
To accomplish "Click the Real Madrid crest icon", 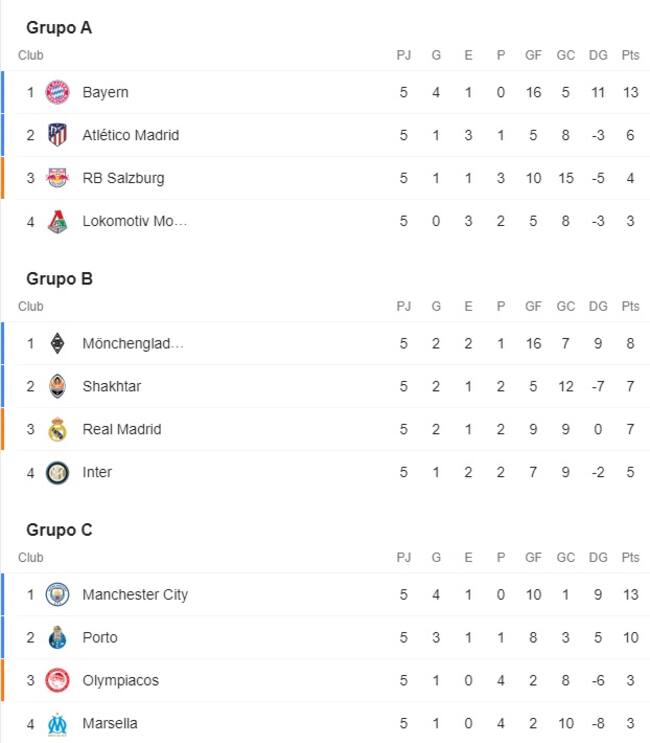I will pyautogui.click(x=57, y=429).
